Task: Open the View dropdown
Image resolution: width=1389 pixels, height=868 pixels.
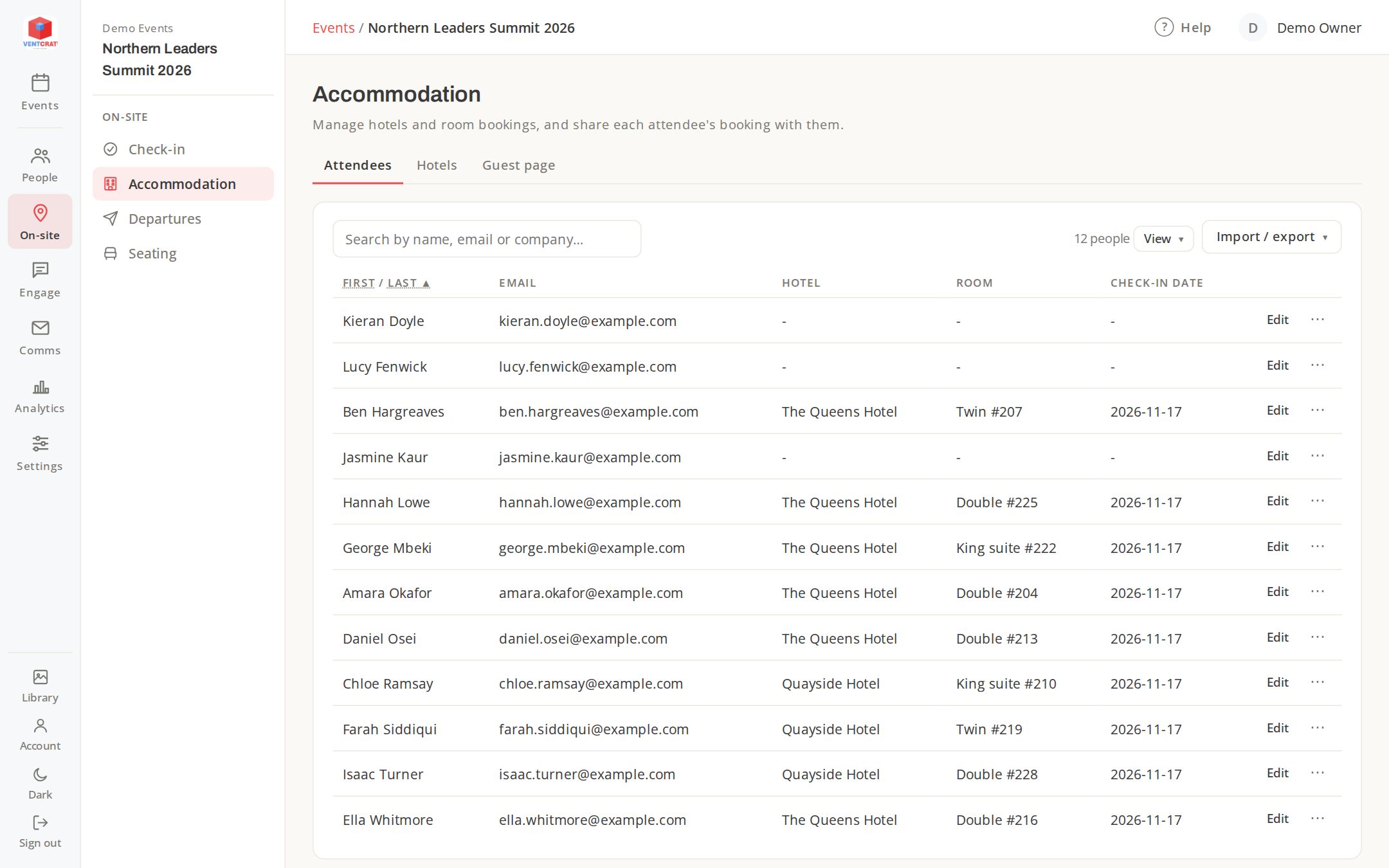Action: pos(1163,239)
